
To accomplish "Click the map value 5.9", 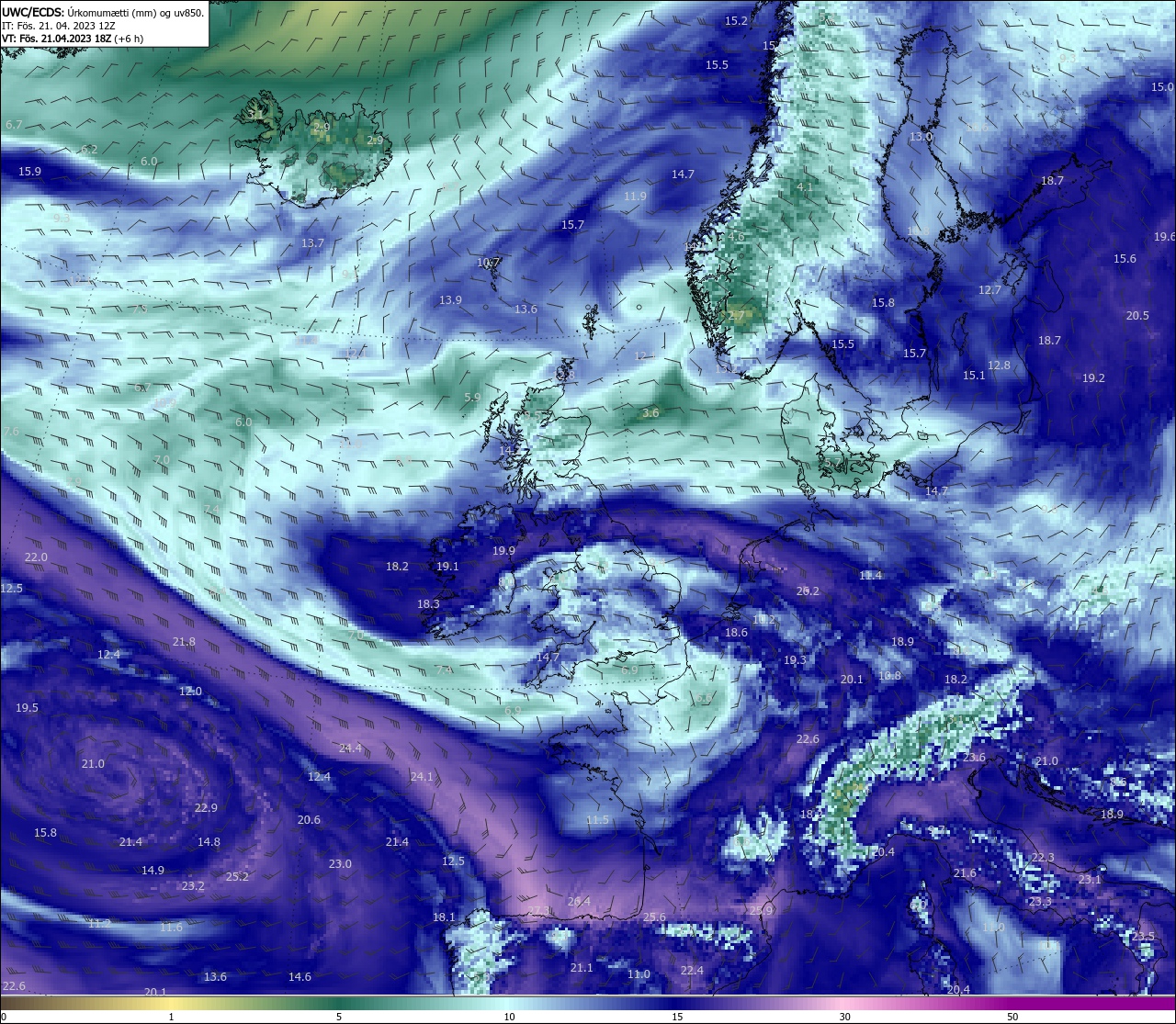I will 472,397.
